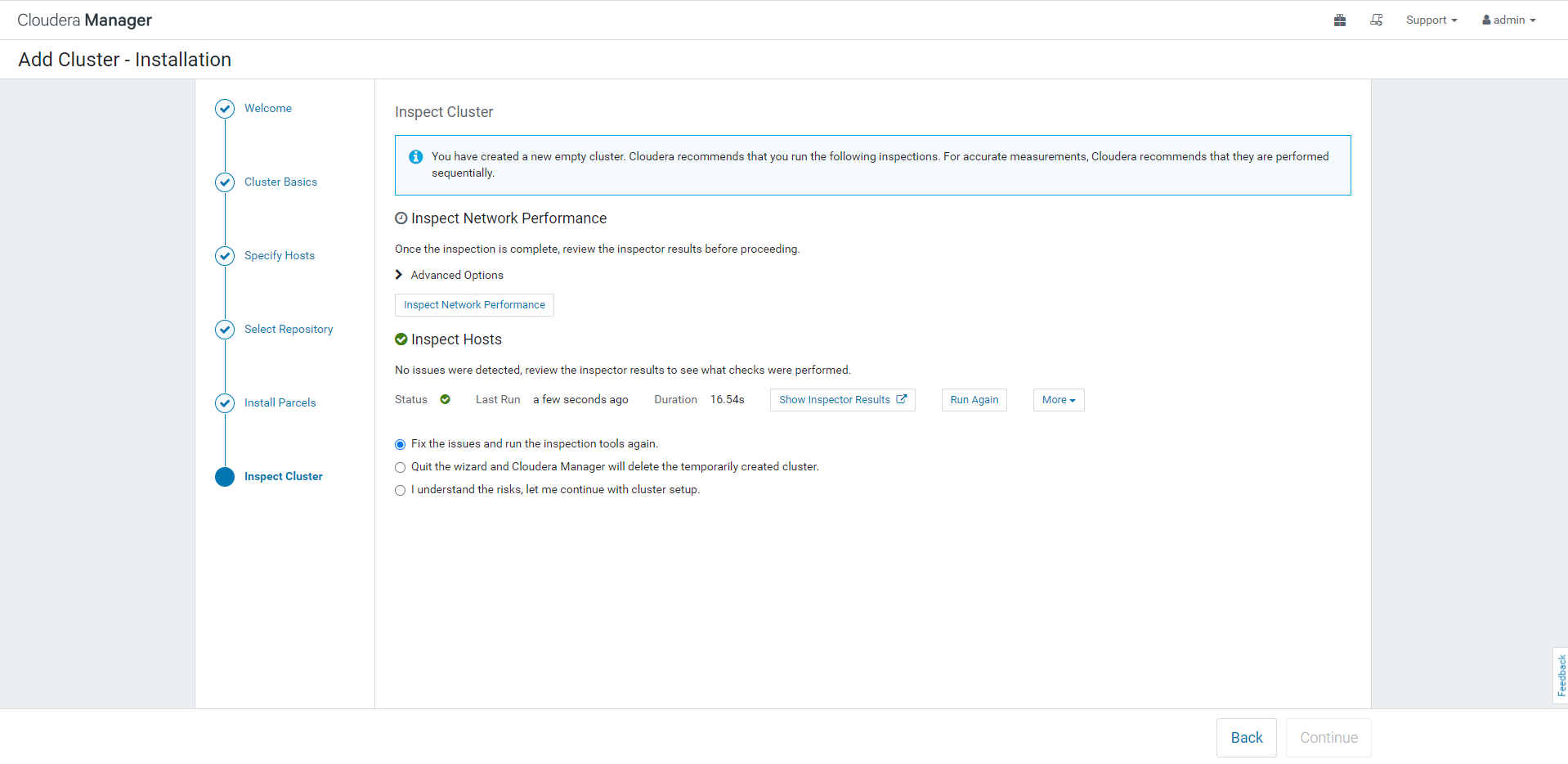Image resolution: width=1568 pixels, height=764 pixels.
Task: Click the 'No issues were detected' message
Action: (623, 371)
